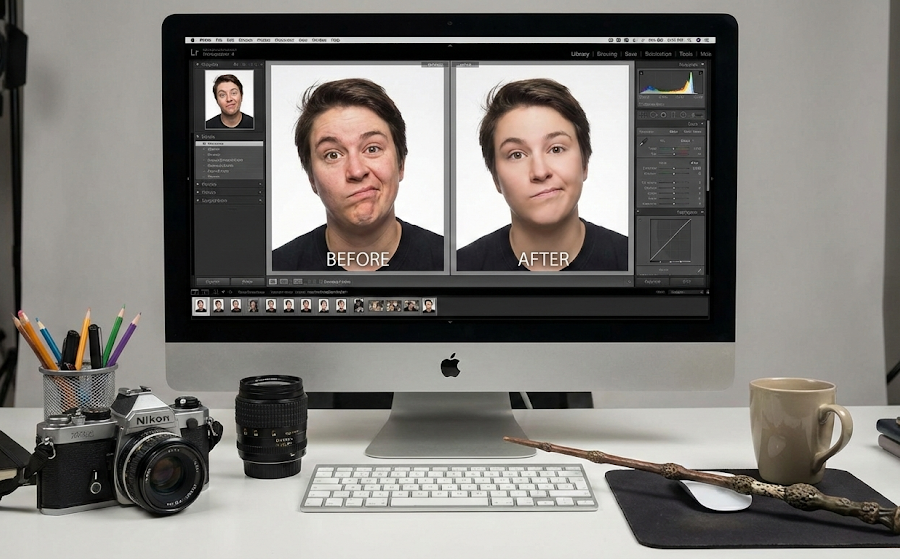The height and width of the screenshot is (559, 900).
Task: Click the edit point curve pencil icon
Action: [x=699, y=270]
